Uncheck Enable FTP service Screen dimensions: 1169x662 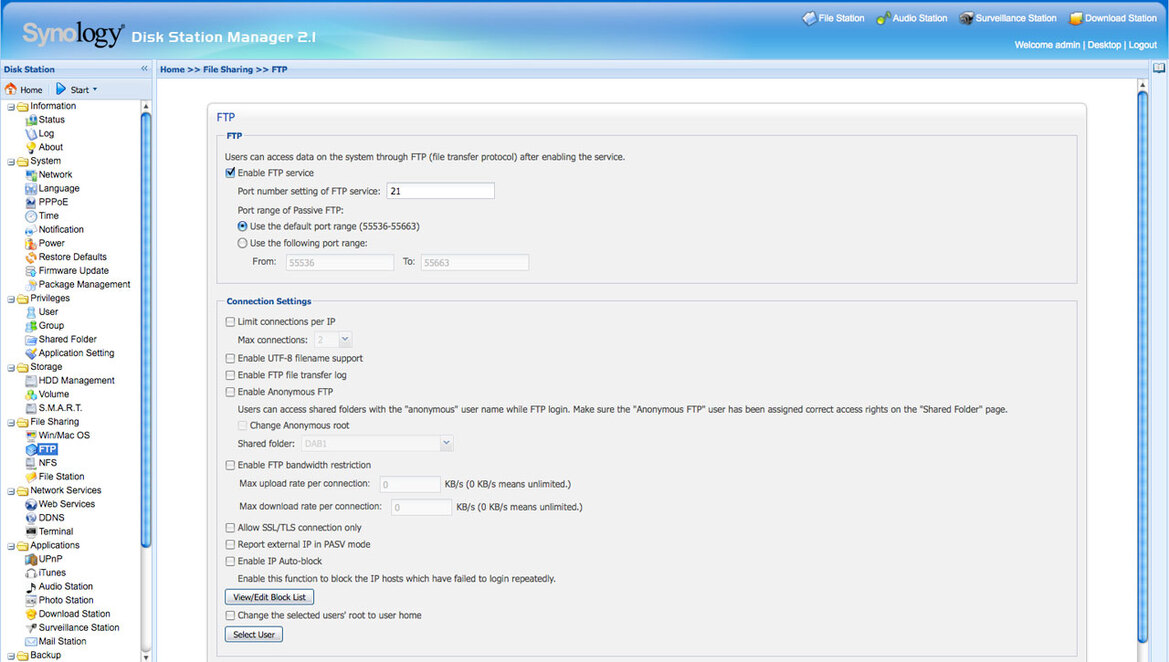tap(230, 173)
